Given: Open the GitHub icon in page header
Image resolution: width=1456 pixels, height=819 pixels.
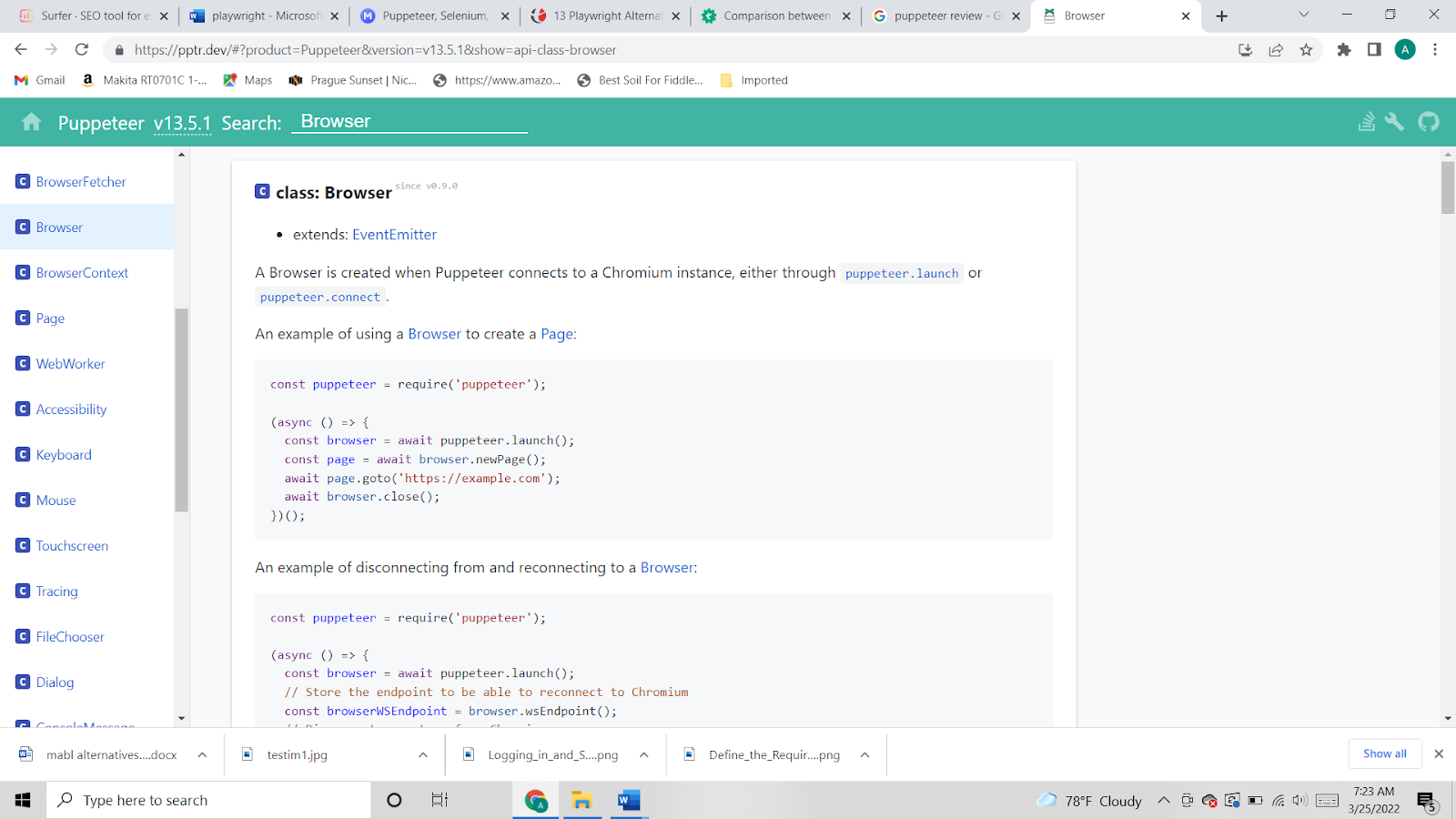Looking at the screenshot, I should (x=1429, y=122).
